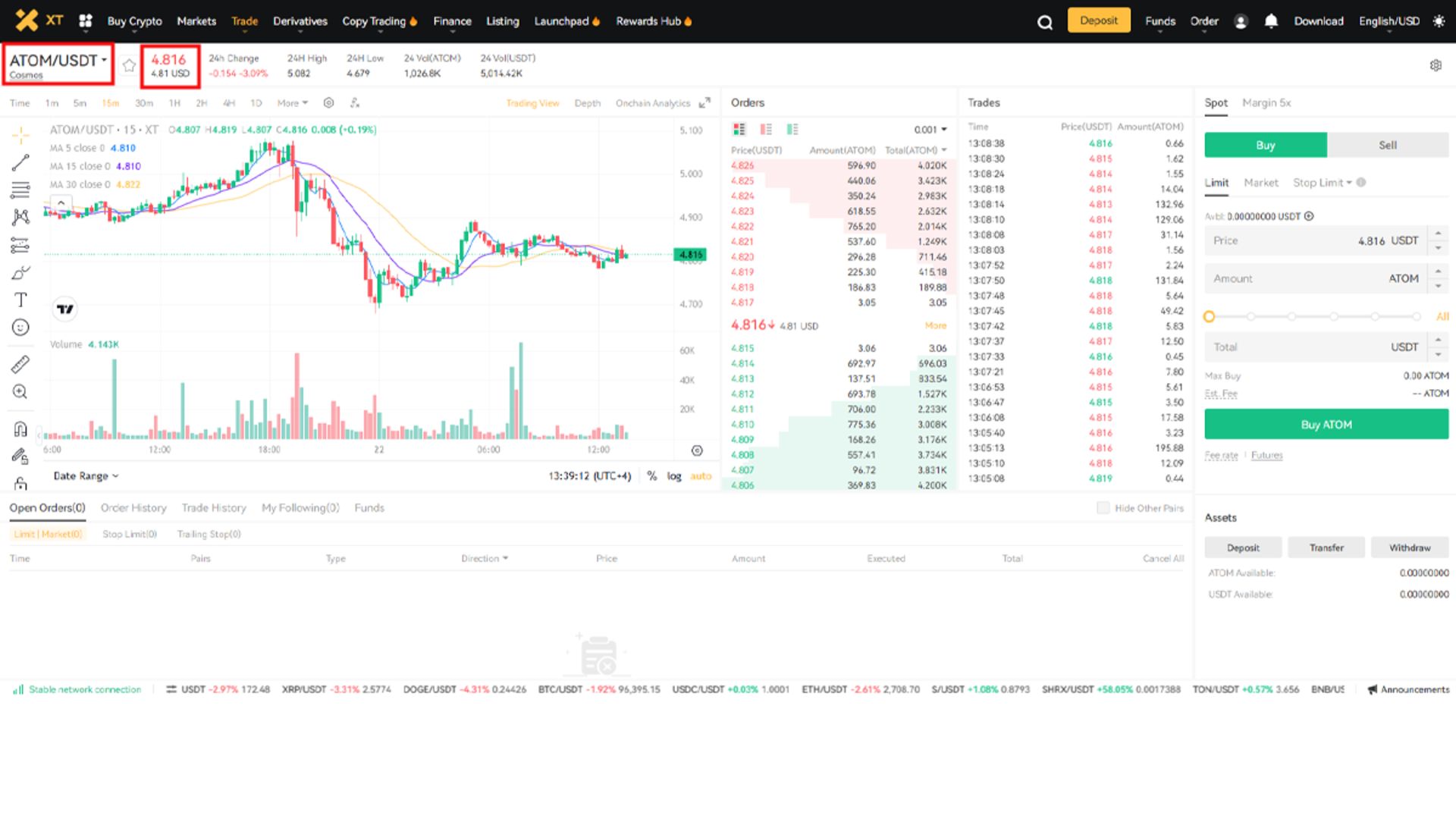This screenshot has width=1456, height=819.
Task: Open the Direction filter dropdown
Action: click(x=485, y=559)
